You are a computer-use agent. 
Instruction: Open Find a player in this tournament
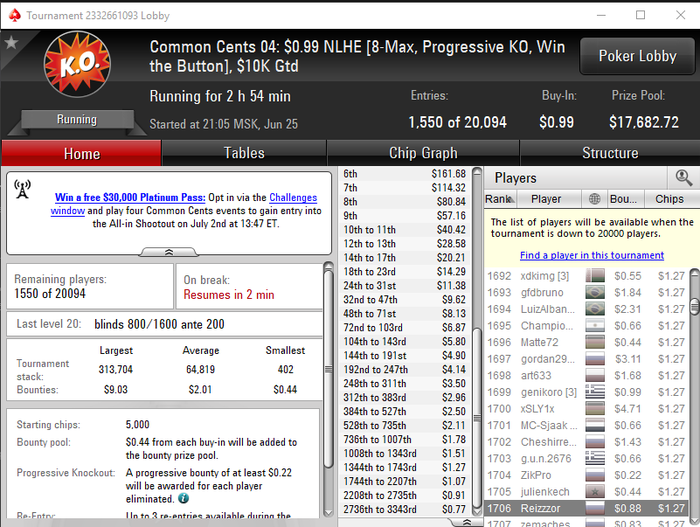tap(592, 255)
